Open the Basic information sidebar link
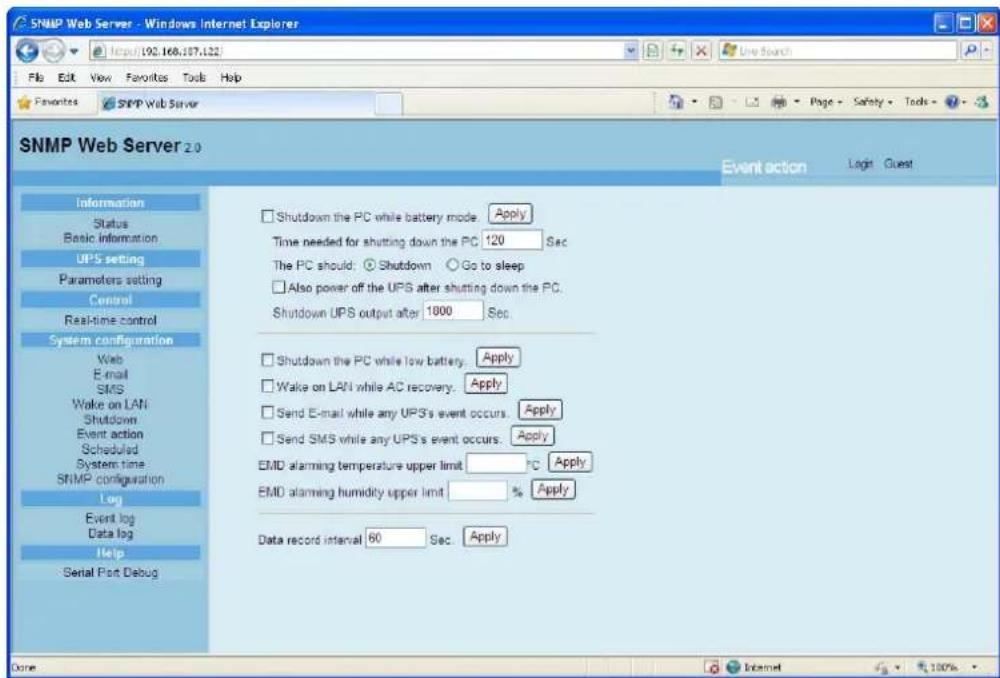The height and width of the screenshot is (678, 1000). [x=110, y=238]
